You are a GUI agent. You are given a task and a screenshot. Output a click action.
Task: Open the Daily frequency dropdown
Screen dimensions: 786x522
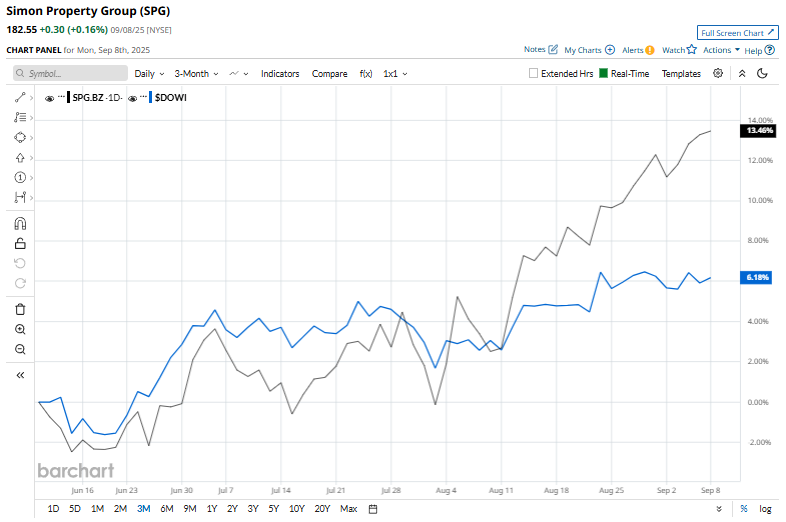149,74
